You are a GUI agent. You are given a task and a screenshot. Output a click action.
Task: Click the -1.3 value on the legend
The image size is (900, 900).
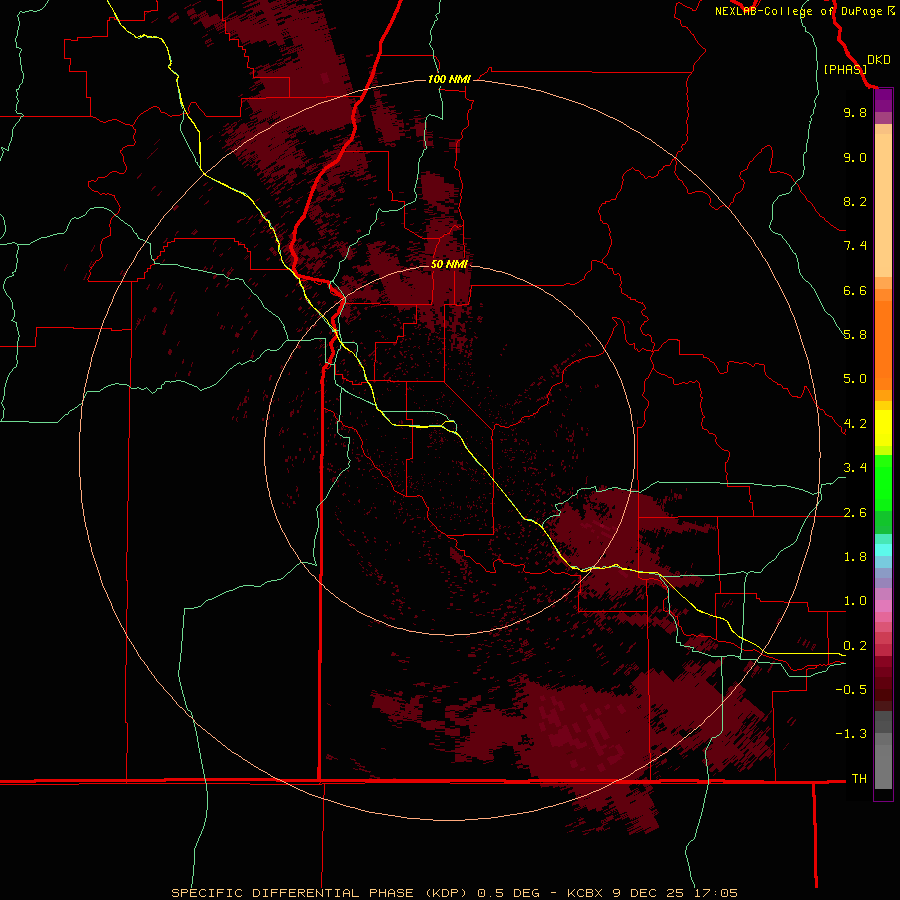tap(851, 734)
